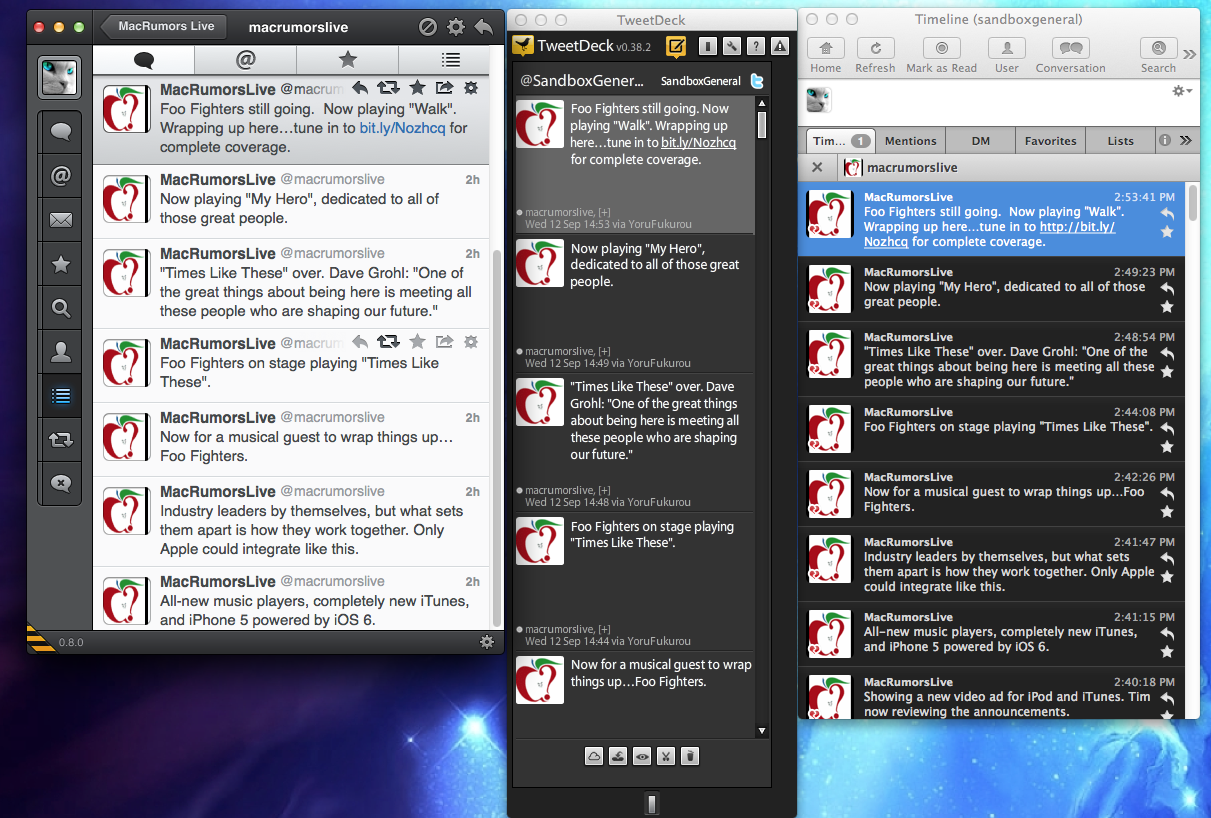Screen dimensions: 1211x818
Task: Reply to the "Walk" tweet in left window
Action: [361, 89]
